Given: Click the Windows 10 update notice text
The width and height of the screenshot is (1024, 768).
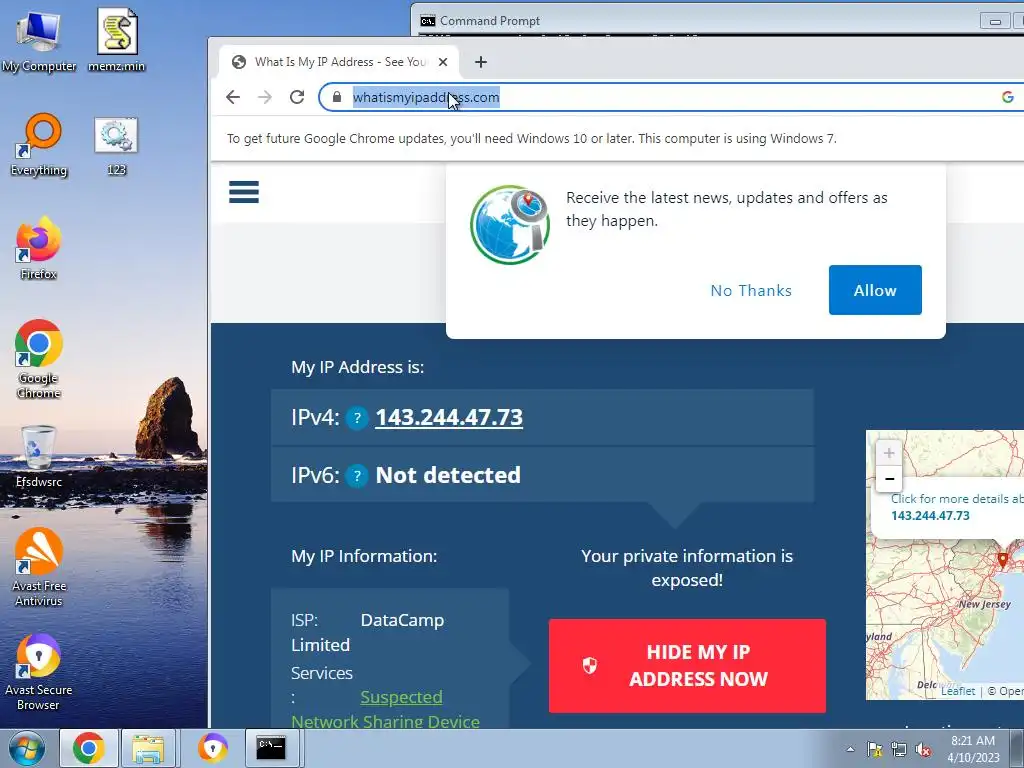Looking at the screenshot, I should coord(532,138).
